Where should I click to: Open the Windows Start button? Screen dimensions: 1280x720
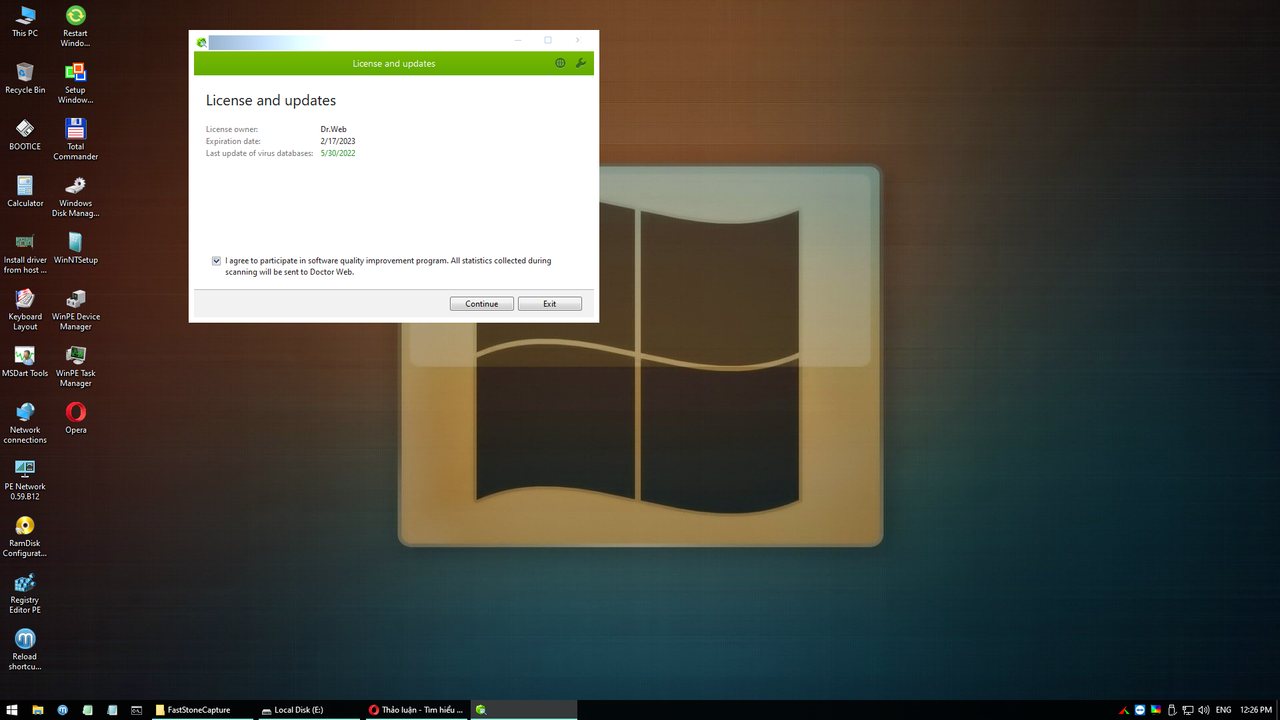13,710
